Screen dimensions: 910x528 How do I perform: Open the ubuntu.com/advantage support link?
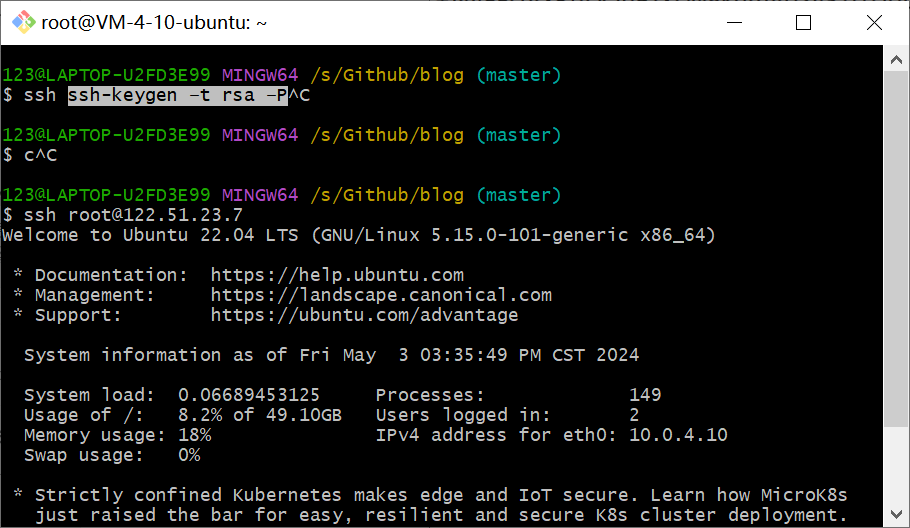pos(364,315)
